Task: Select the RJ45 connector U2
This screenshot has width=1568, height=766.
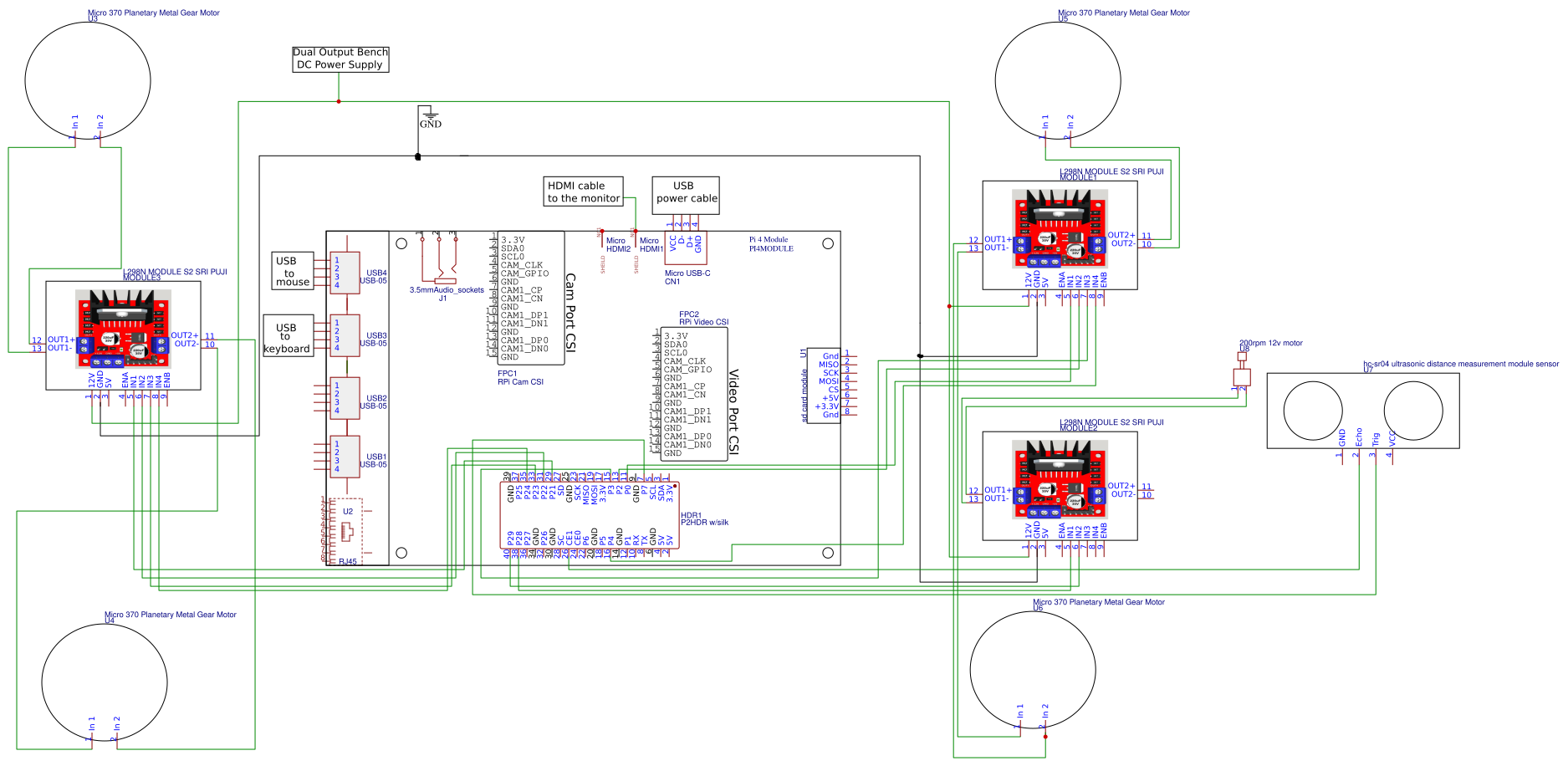Action: tap(345, 529)
